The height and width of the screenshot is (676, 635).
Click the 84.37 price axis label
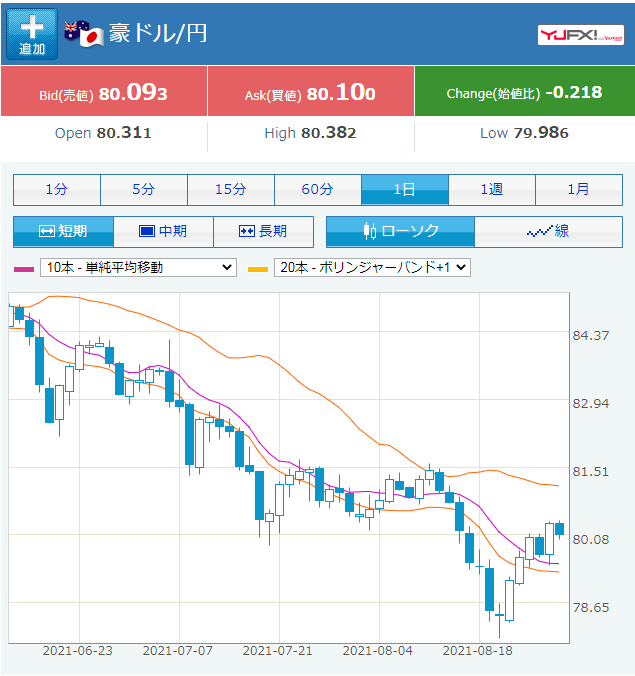pyautogui.click(x=591, y=335)
